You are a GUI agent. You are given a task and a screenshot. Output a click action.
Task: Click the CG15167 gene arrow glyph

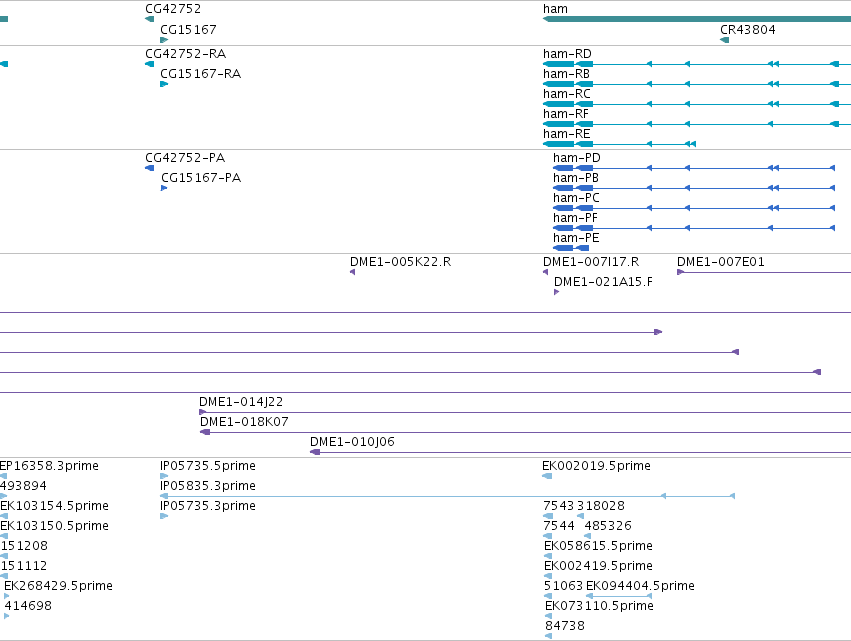pos(164,40)
